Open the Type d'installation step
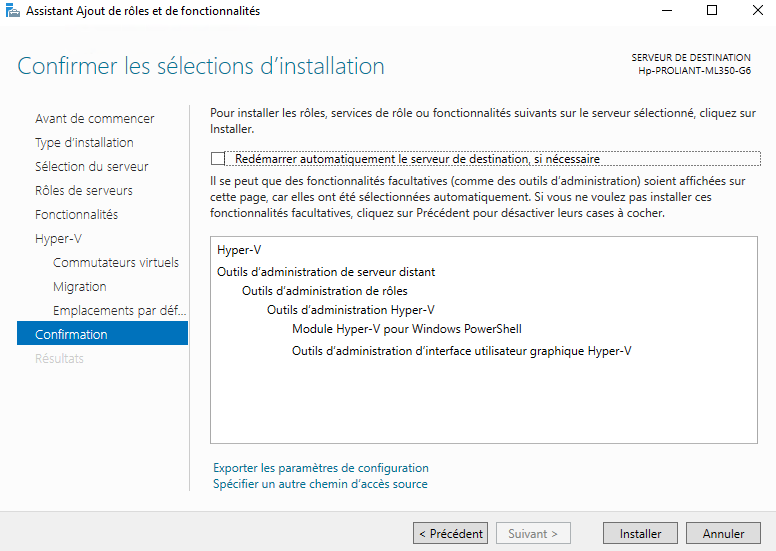The width and height of the screenshot is (776, 551). (x=84, y=143)
